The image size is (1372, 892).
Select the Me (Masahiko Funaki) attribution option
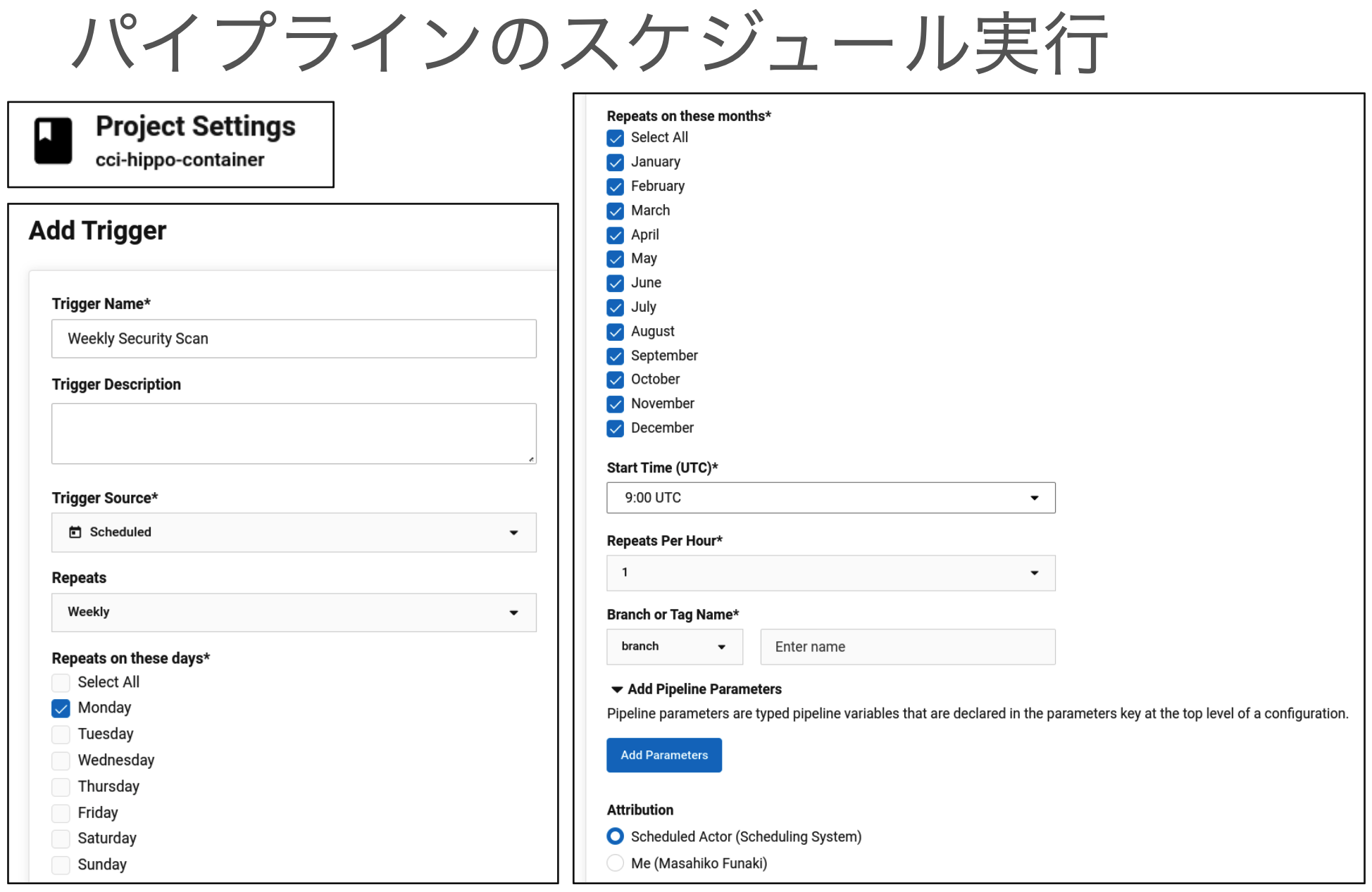point(615,862)
